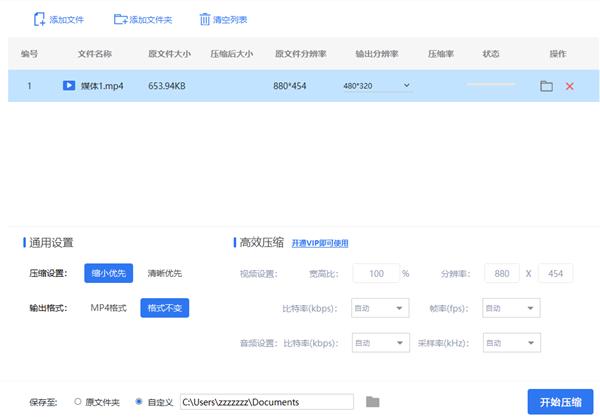
Task: Click the 添加文件夹 add folder icon
Action: (121, 19)
